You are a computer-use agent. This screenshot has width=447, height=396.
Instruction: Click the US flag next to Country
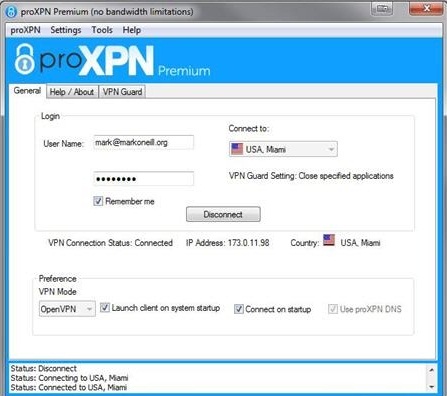click(x=329, y=240)
